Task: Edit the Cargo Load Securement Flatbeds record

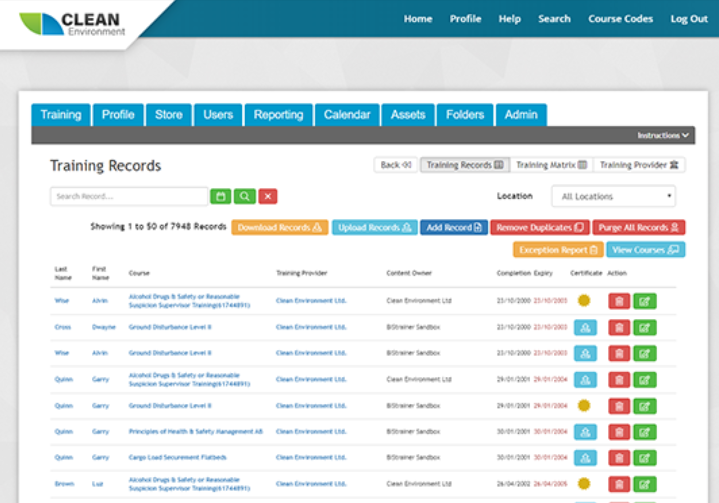Action: [645, 458]
